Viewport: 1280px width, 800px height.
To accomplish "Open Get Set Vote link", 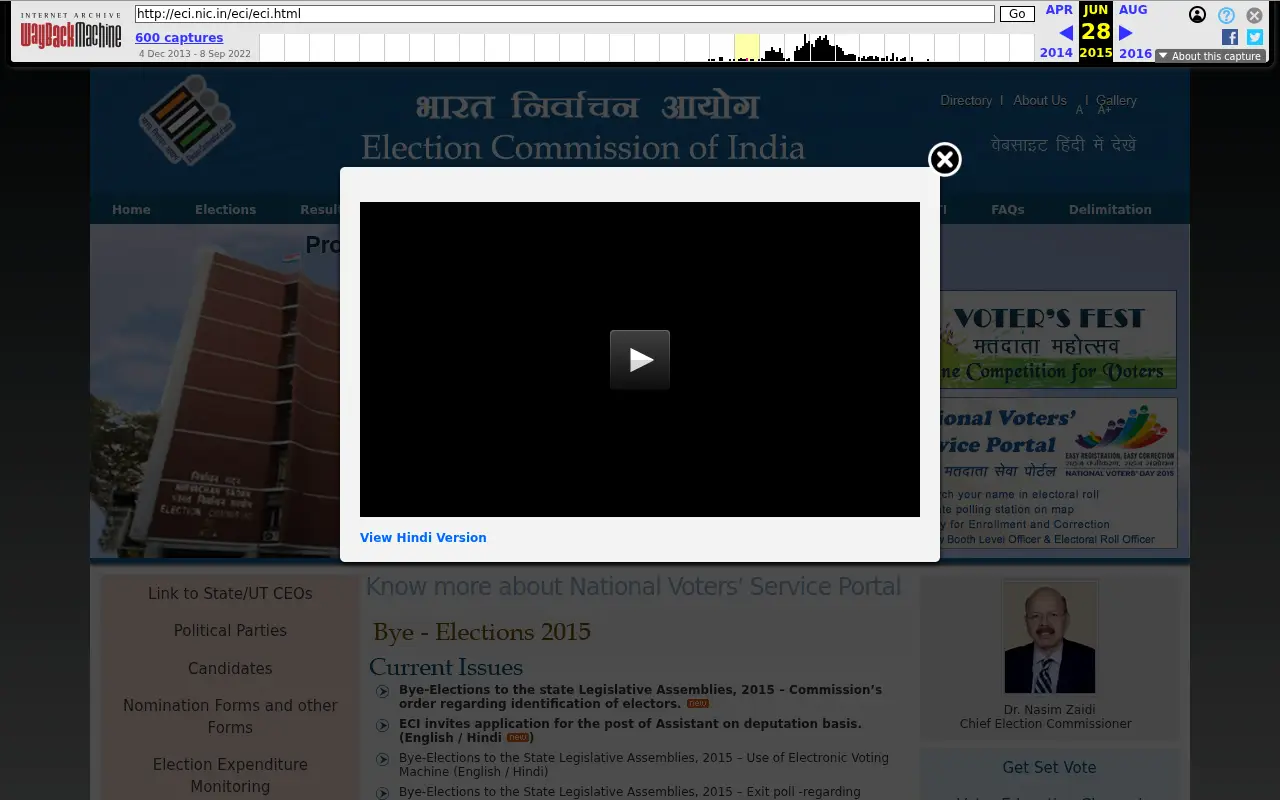I will [1049, 767].
